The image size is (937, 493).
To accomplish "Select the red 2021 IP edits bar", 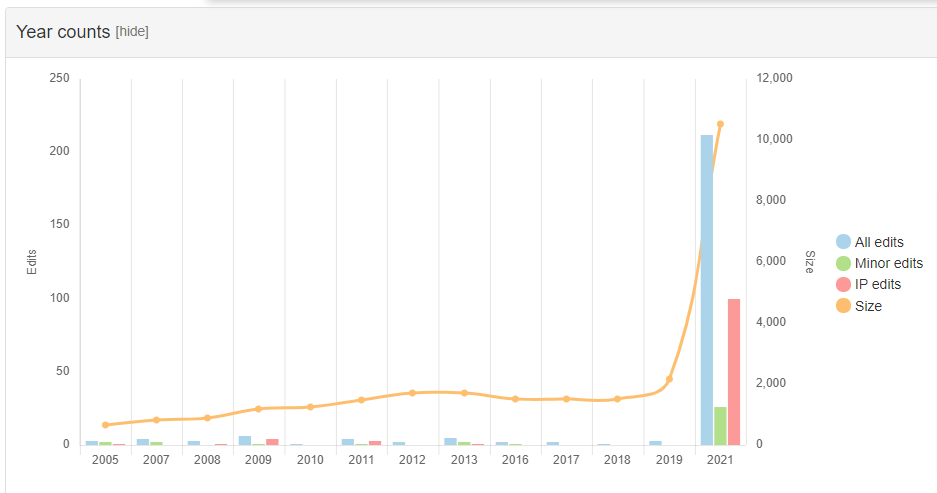I will pos(734,372).
